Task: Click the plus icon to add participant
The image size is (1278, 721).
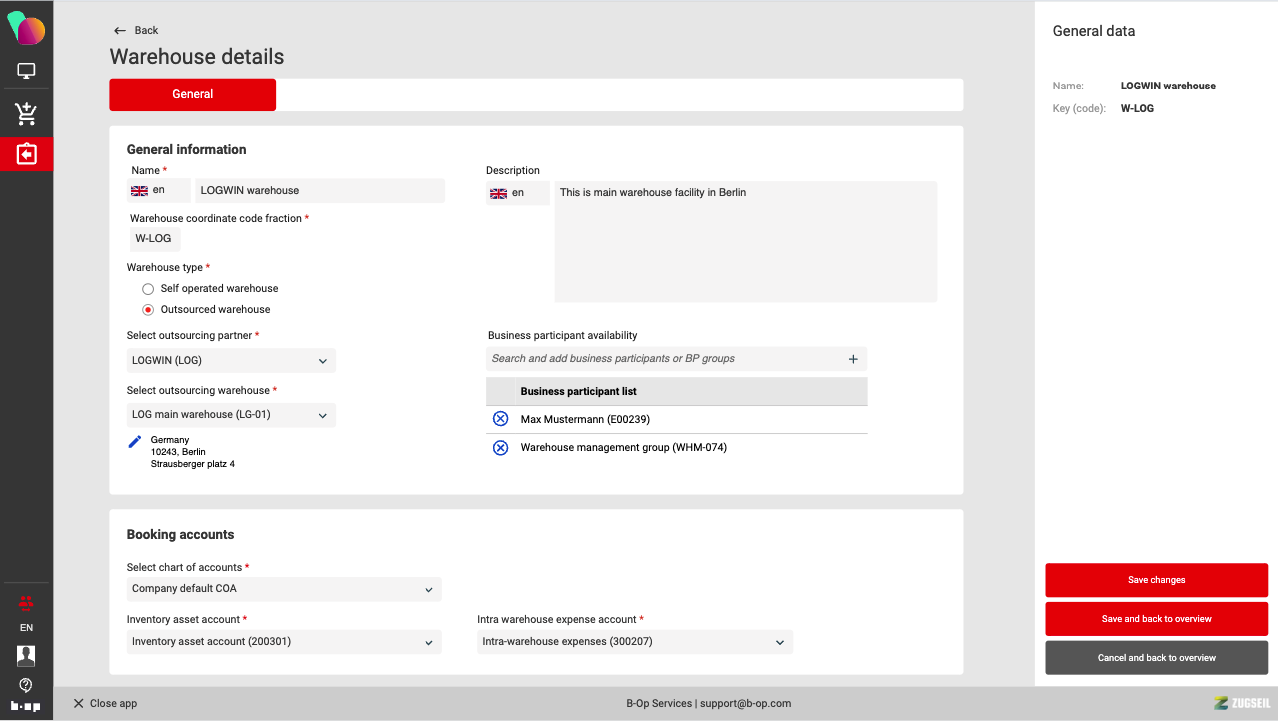Action: 853,359
